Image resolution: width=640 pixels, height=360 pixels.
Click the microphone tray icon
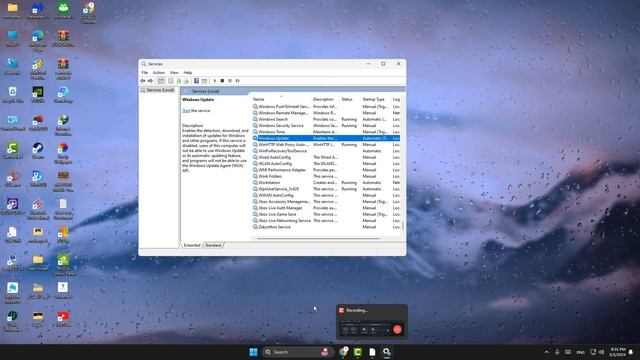pyautogui.click(x=557, y=352)
